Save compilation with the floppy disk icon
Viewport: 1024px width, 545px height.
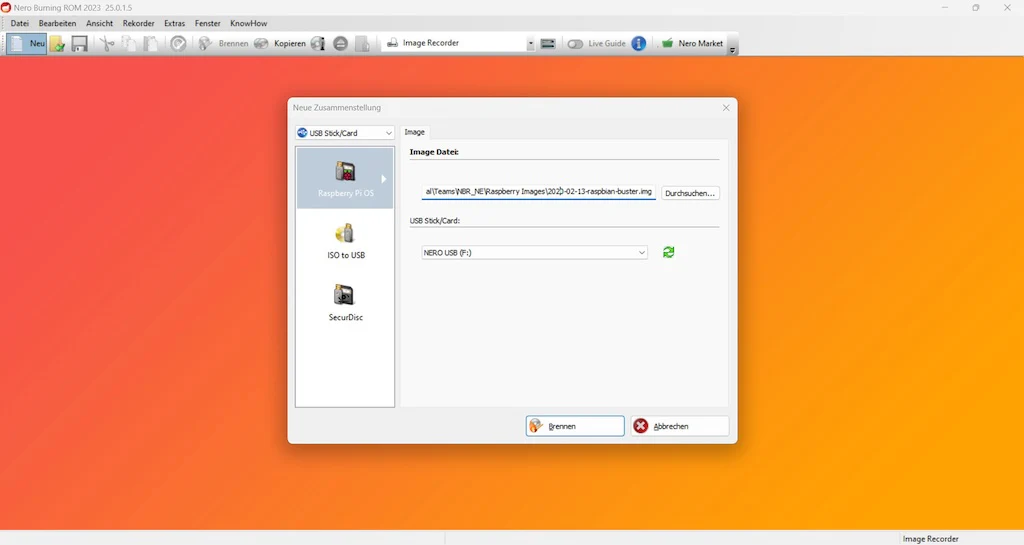pyautogui.click(x=79, y=44)
